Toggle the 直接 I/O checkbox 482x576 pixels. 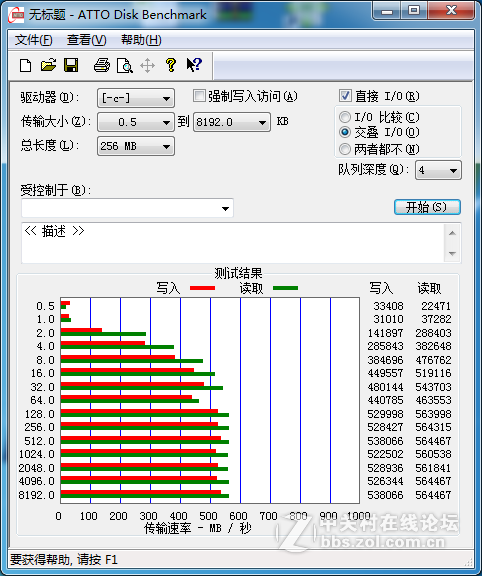[345, 96]
